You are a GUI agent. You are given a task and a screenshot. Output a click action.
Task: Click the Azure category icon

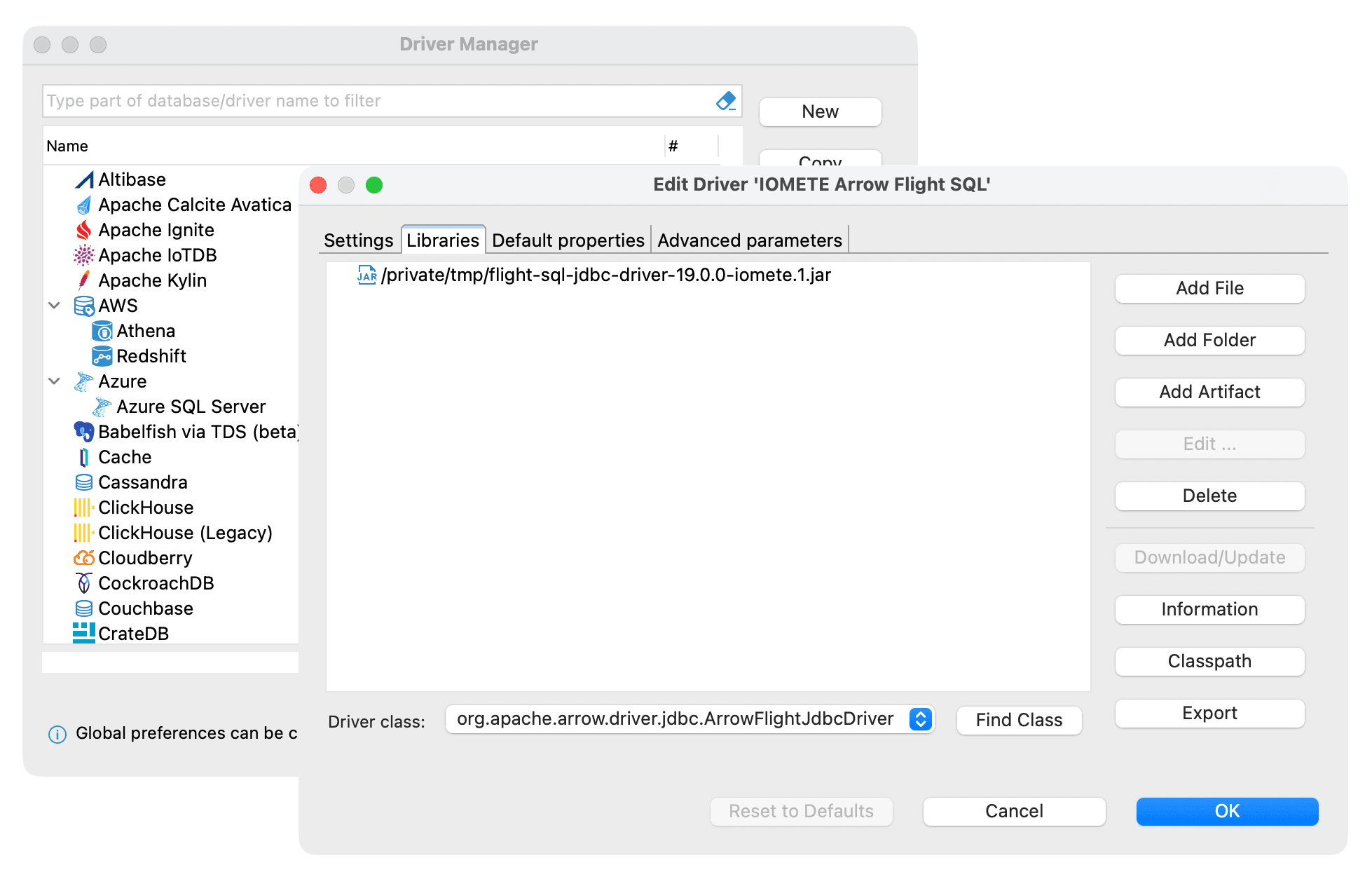[x=84, y=382]
